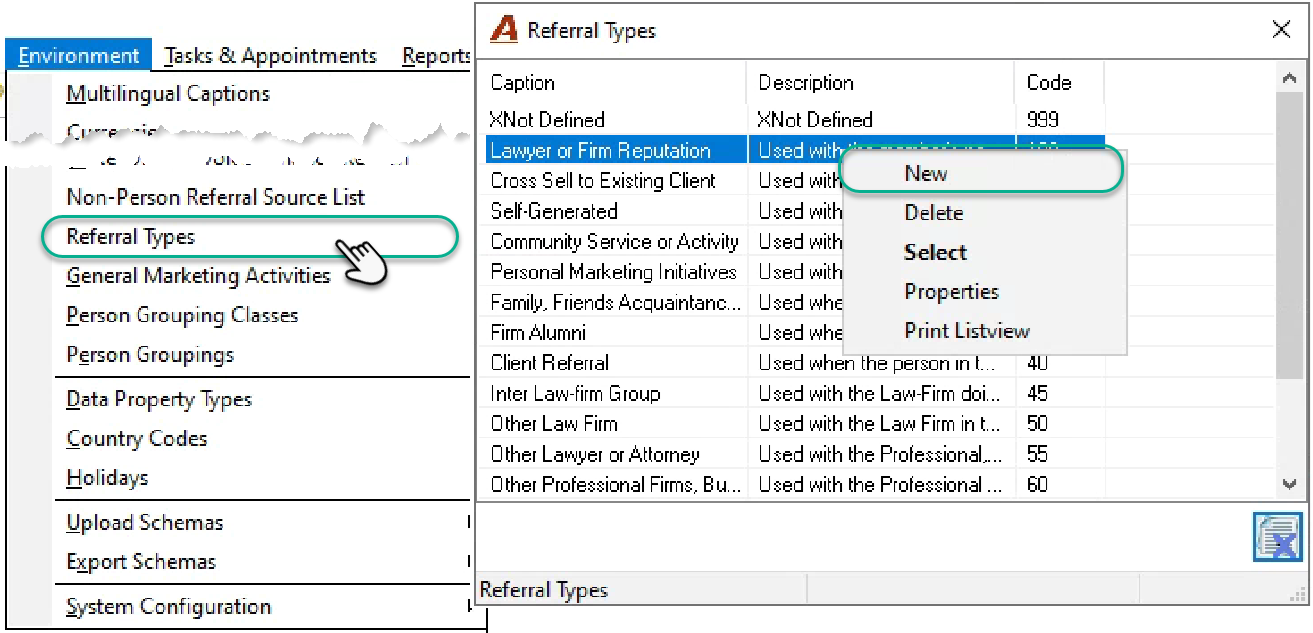Image resolution: width=1313 pixels, height=633 pixels.
Task: Open Properties from the context menu
Action: click(951, 292)
